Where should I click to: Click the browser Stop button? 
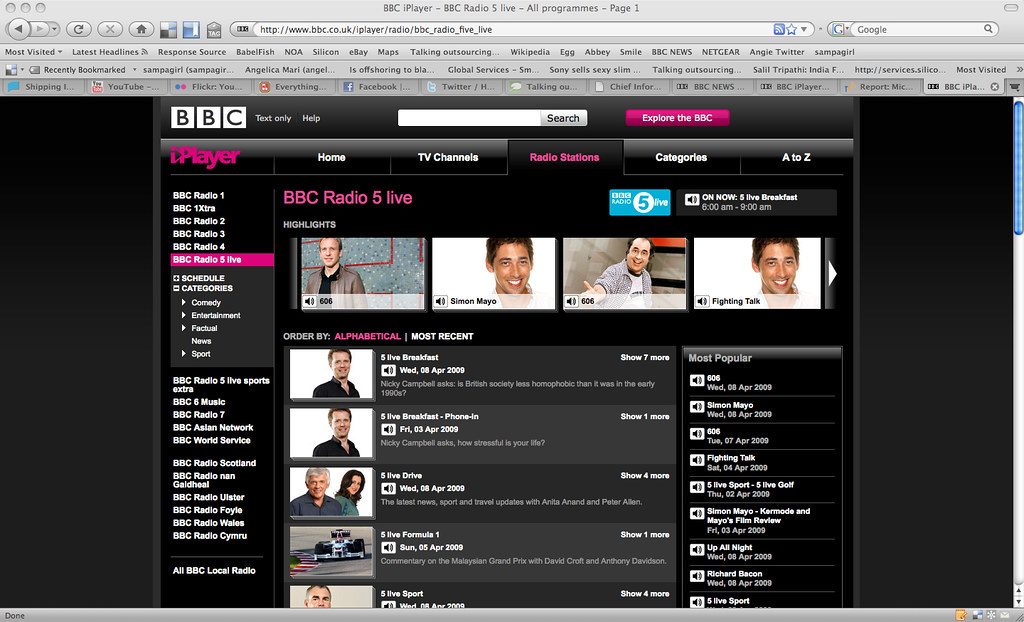click(110, 29)
